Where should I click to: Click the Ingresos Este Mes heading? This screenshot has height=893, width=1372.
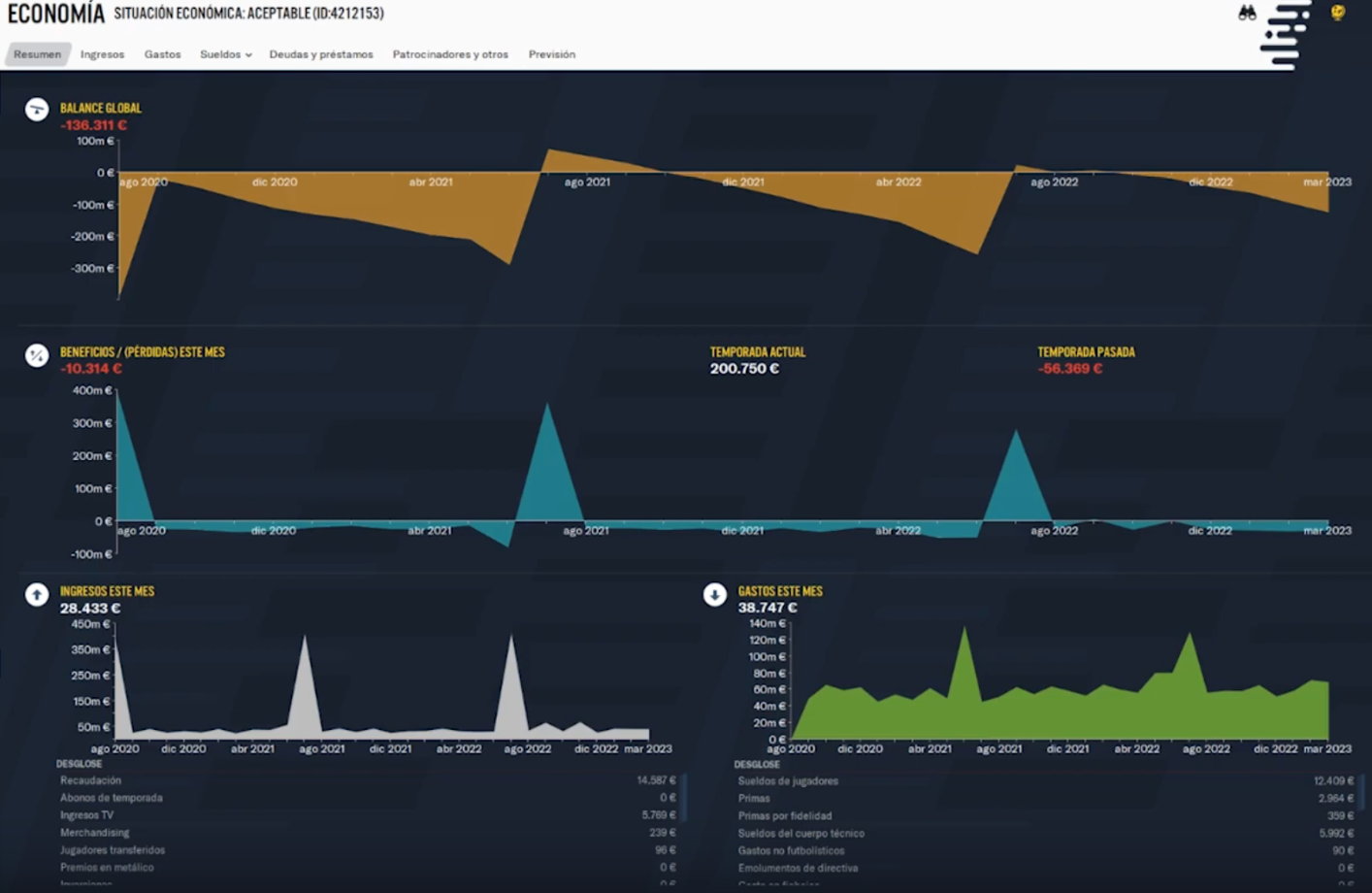[107, 591]
